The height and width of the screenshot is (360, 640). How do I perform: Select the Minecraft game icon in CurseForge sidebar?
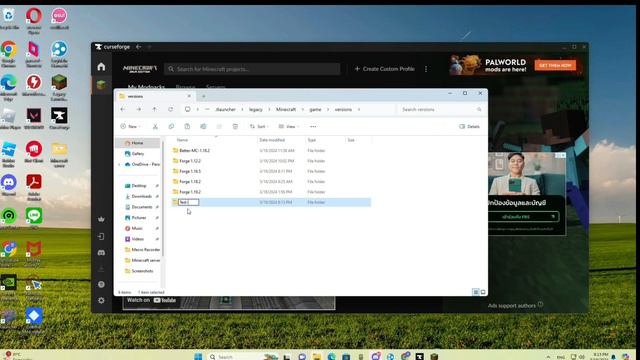101,84
